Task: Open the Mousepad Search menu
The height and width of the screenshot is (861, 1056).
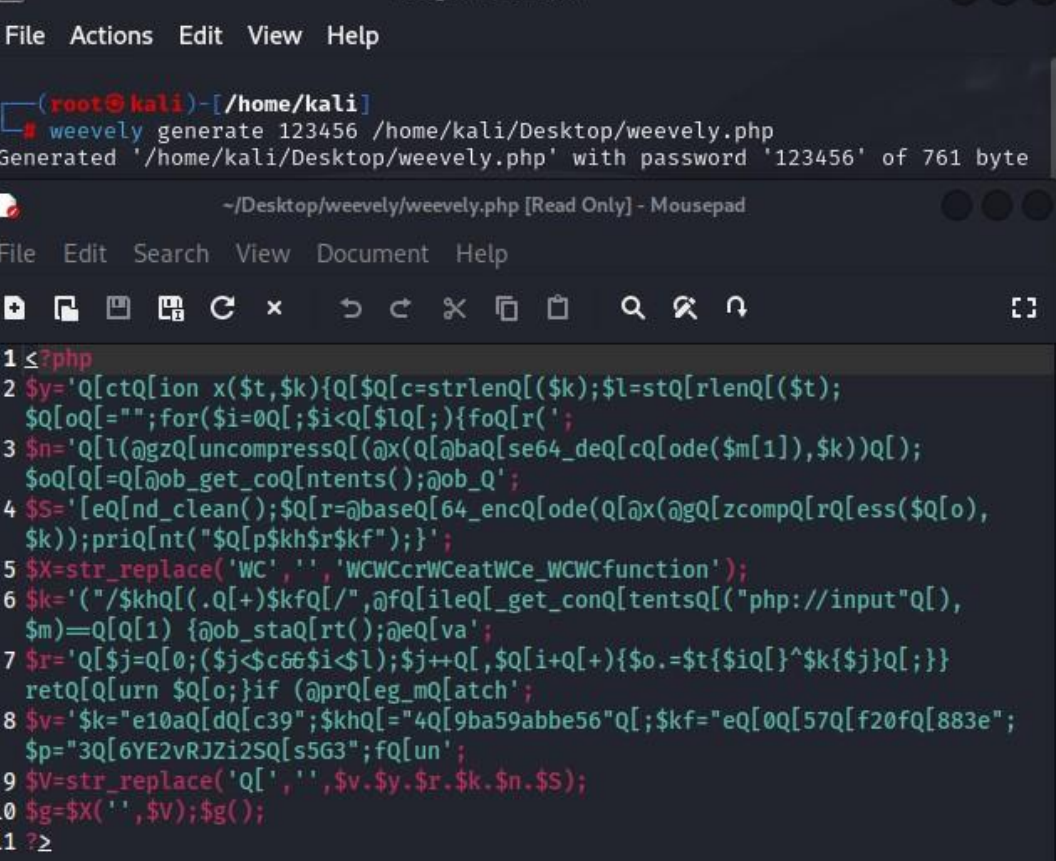Action: click(171, 253)
